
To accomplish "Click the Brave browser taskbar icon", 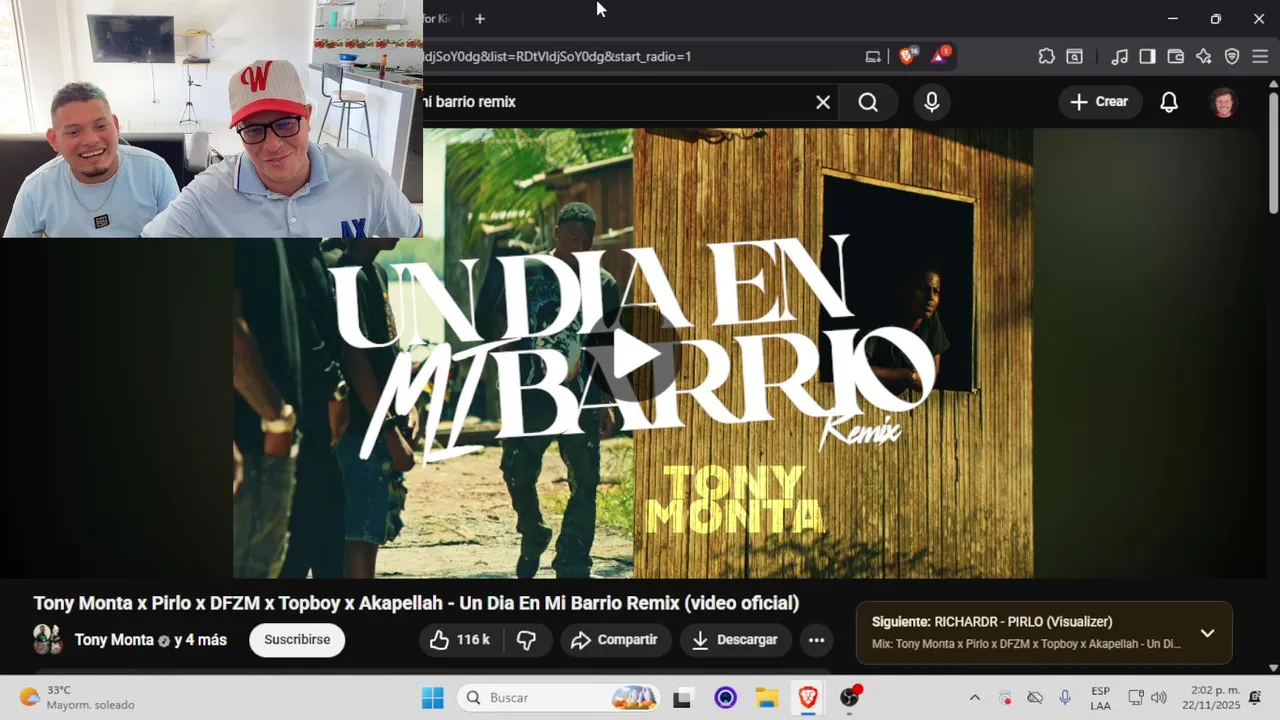I will click(808, 698).
